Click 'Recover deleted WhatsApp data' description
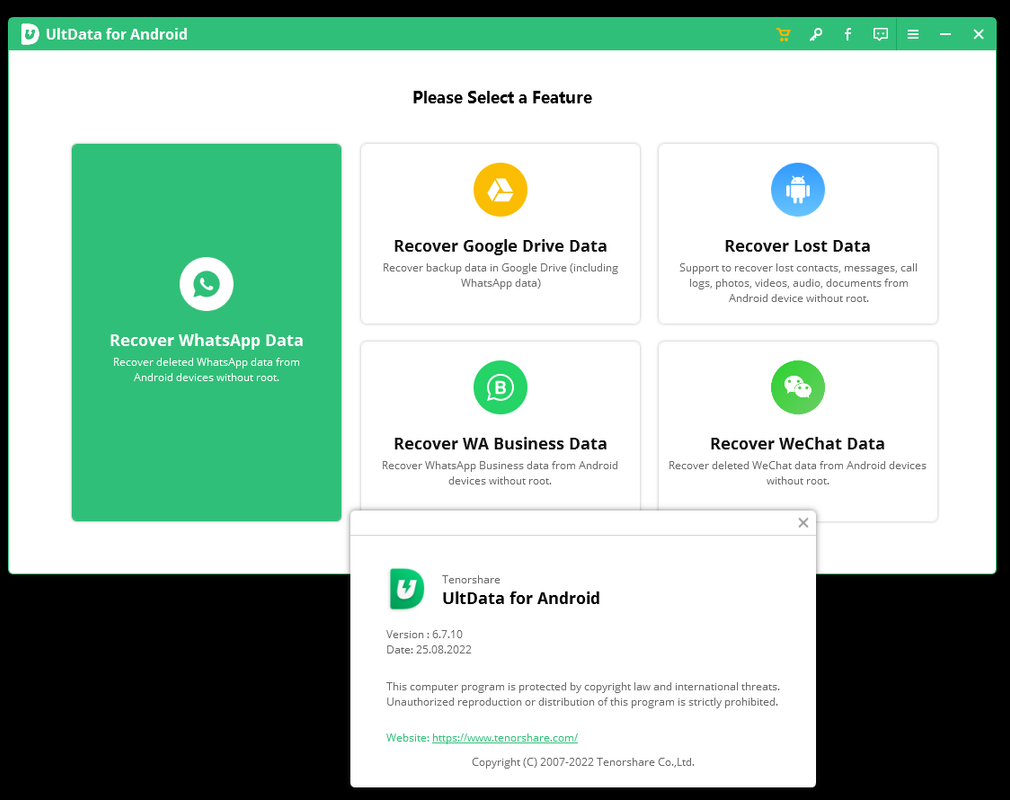 206,370
